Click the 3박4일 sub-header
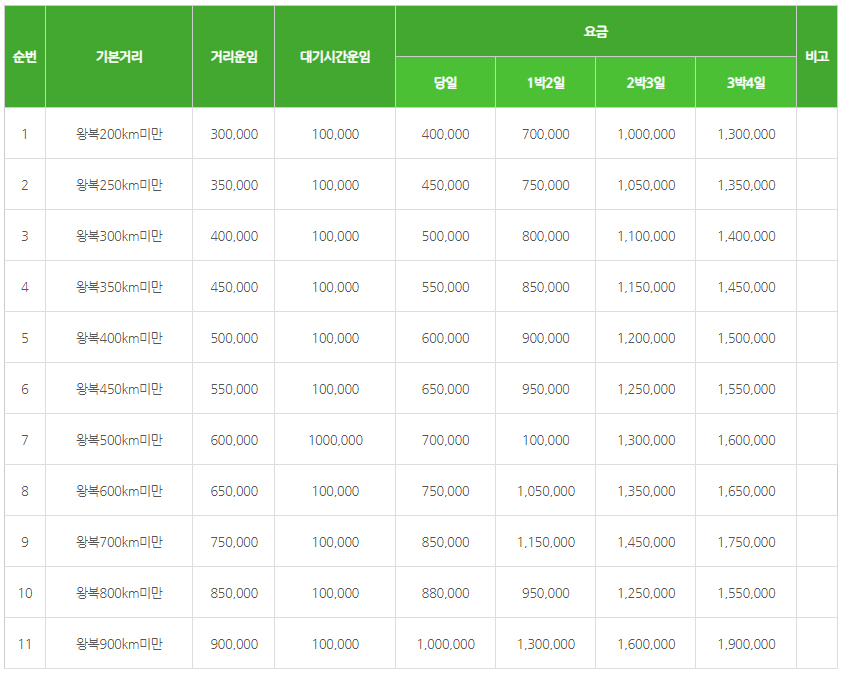This screenshot has height=675, width=848. pos(746,83)
